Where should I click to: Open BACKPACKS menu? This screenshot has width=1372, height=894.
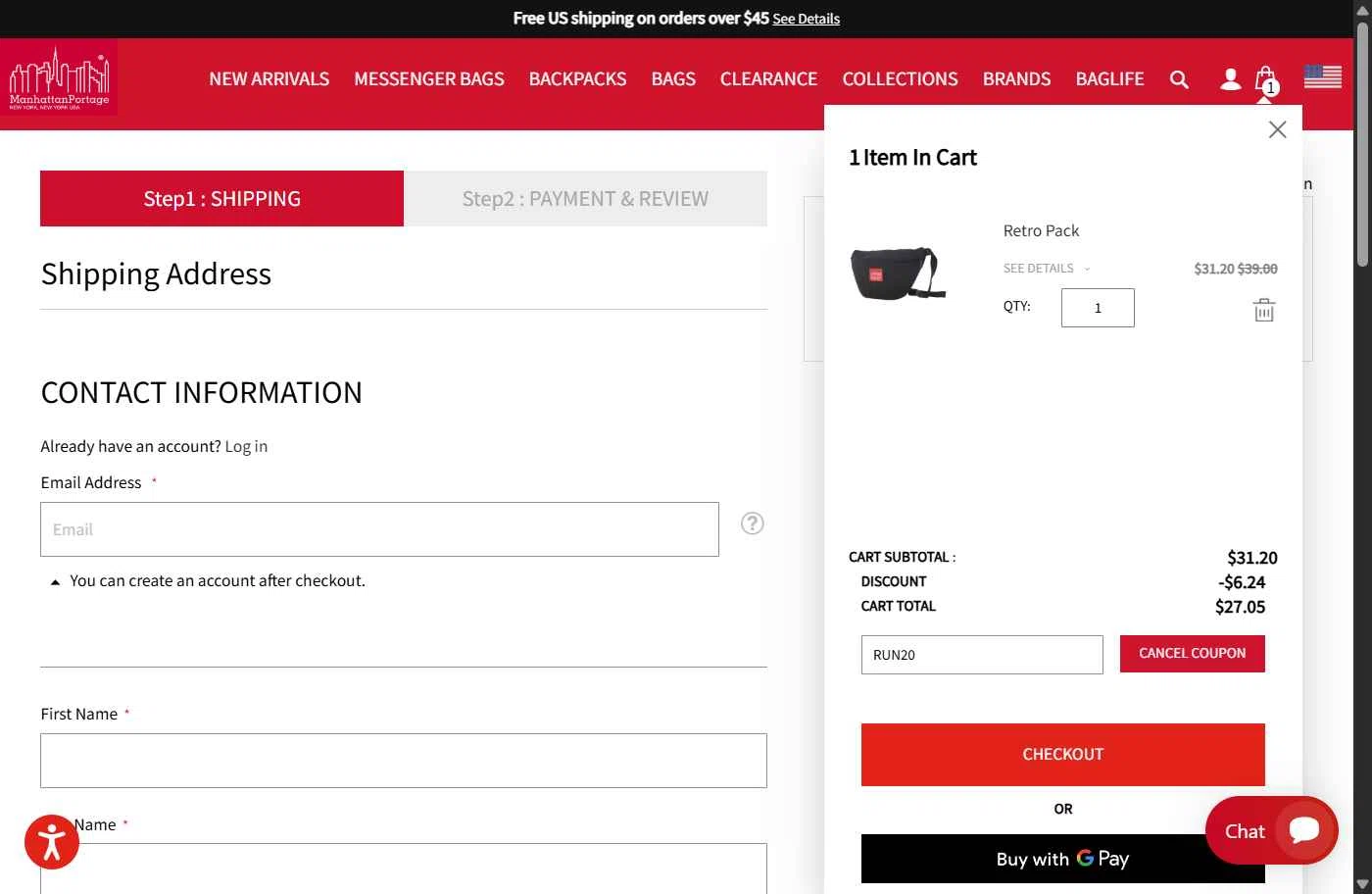click(x=578, y=79)
